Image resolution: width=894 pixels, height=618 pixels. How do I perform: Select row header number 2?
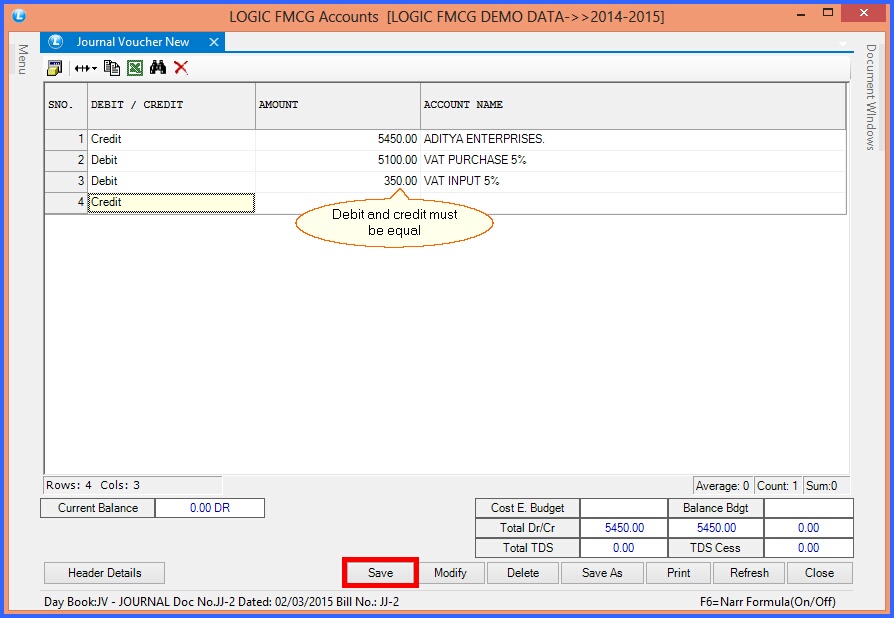(x=66, y=160)
